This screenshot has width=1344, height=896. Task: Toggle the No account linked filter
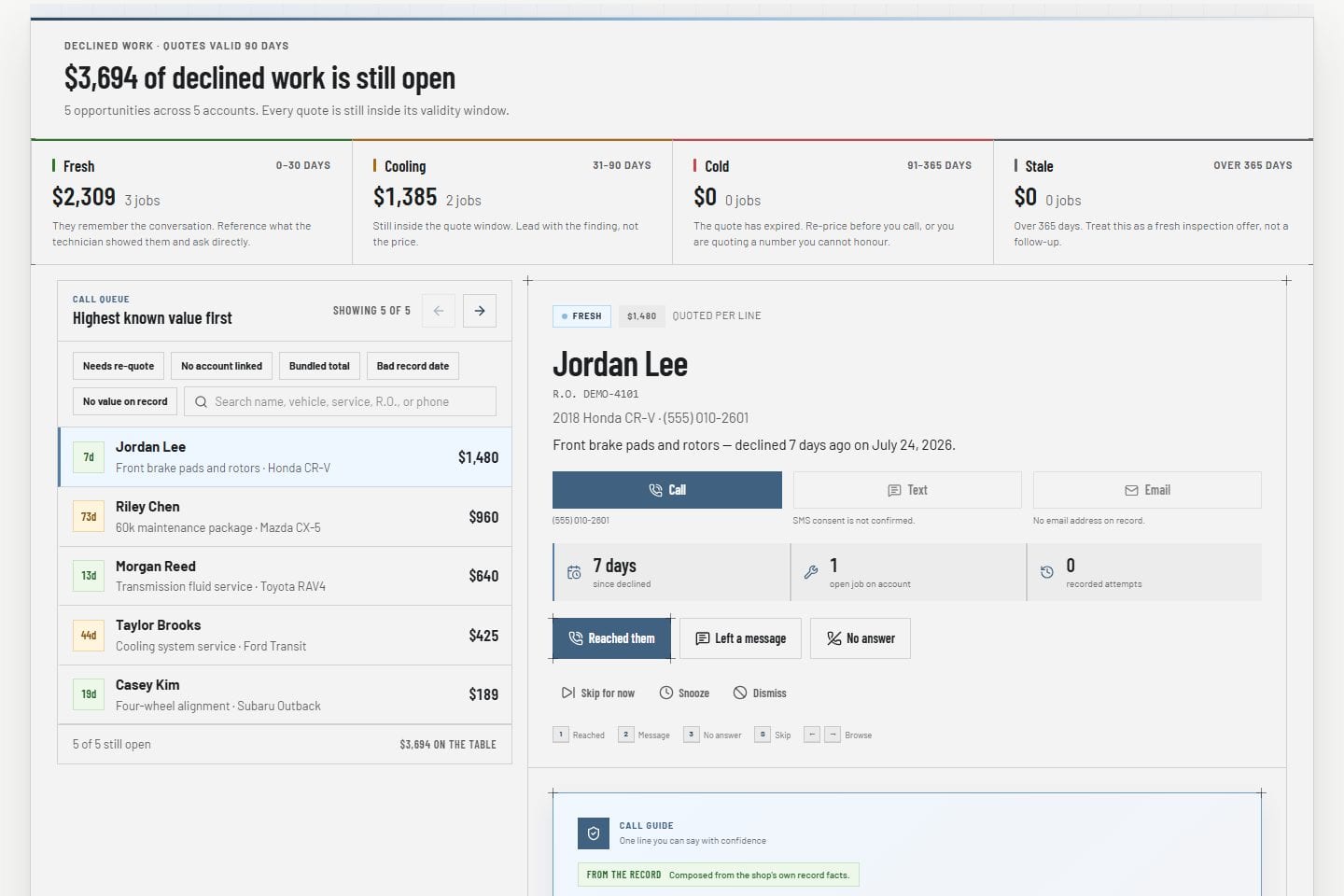coord(221,366)
